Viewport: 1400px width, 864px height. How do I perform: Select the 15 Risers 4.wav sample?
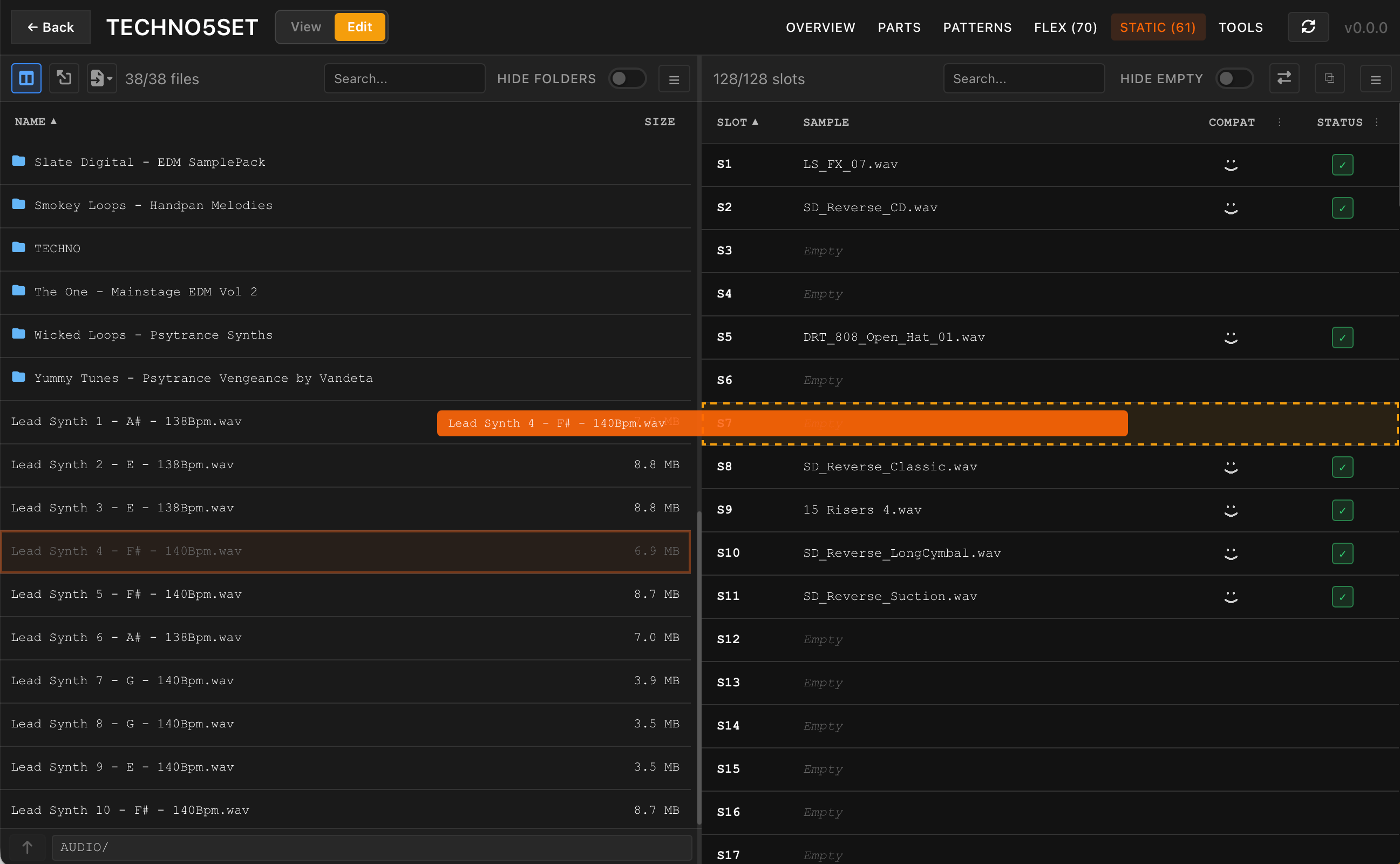862,510
